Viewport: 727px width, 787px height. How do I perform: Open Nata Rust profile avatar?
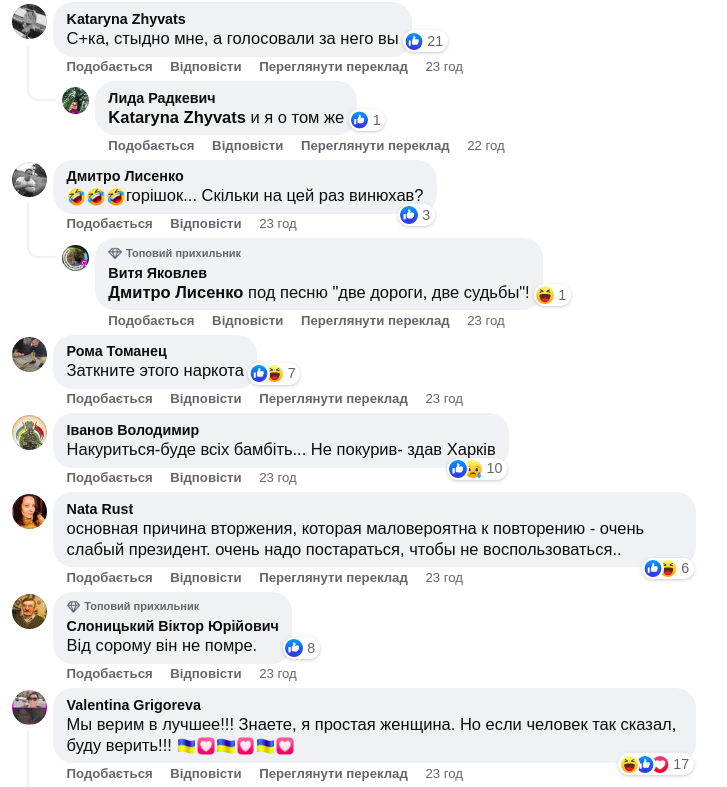click(29, 511)
